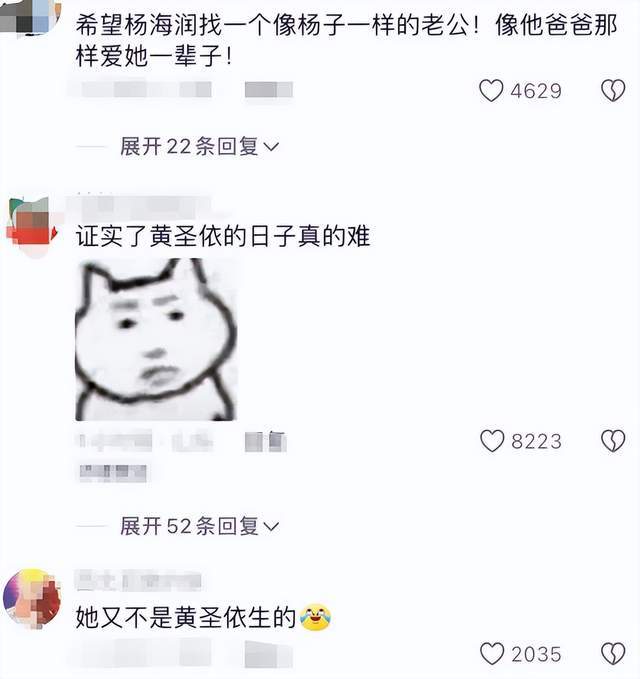The image size is (640, 679).
Task: Like the comment with 8223 likes
Action: pos(492,441)
